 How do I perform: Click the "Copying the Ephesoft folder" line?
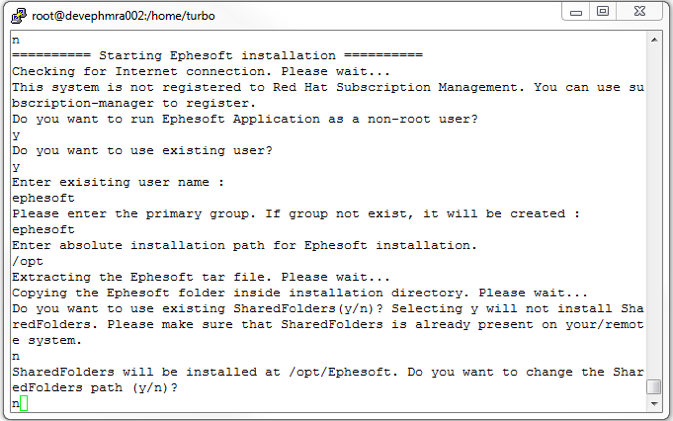point(300,291)
